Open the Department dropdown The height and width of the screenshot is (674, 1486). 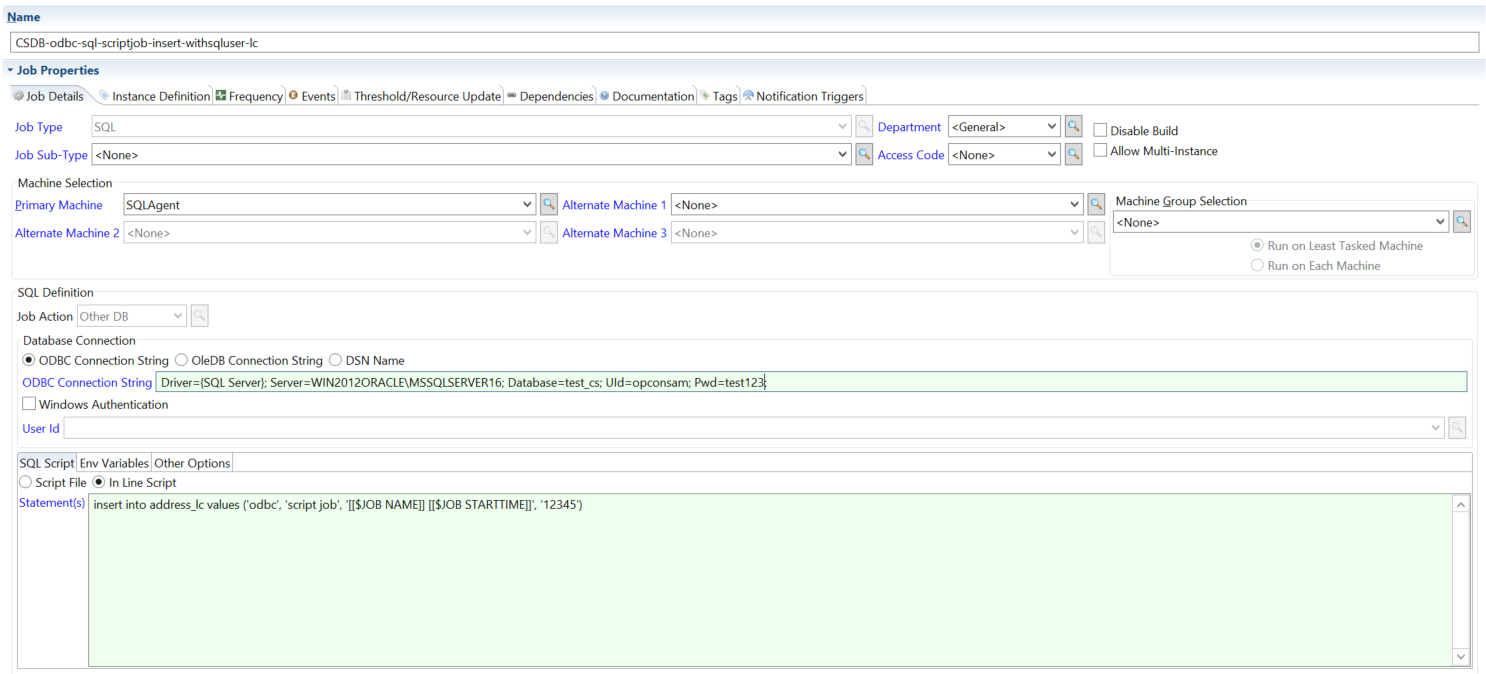coord(1051,127)
